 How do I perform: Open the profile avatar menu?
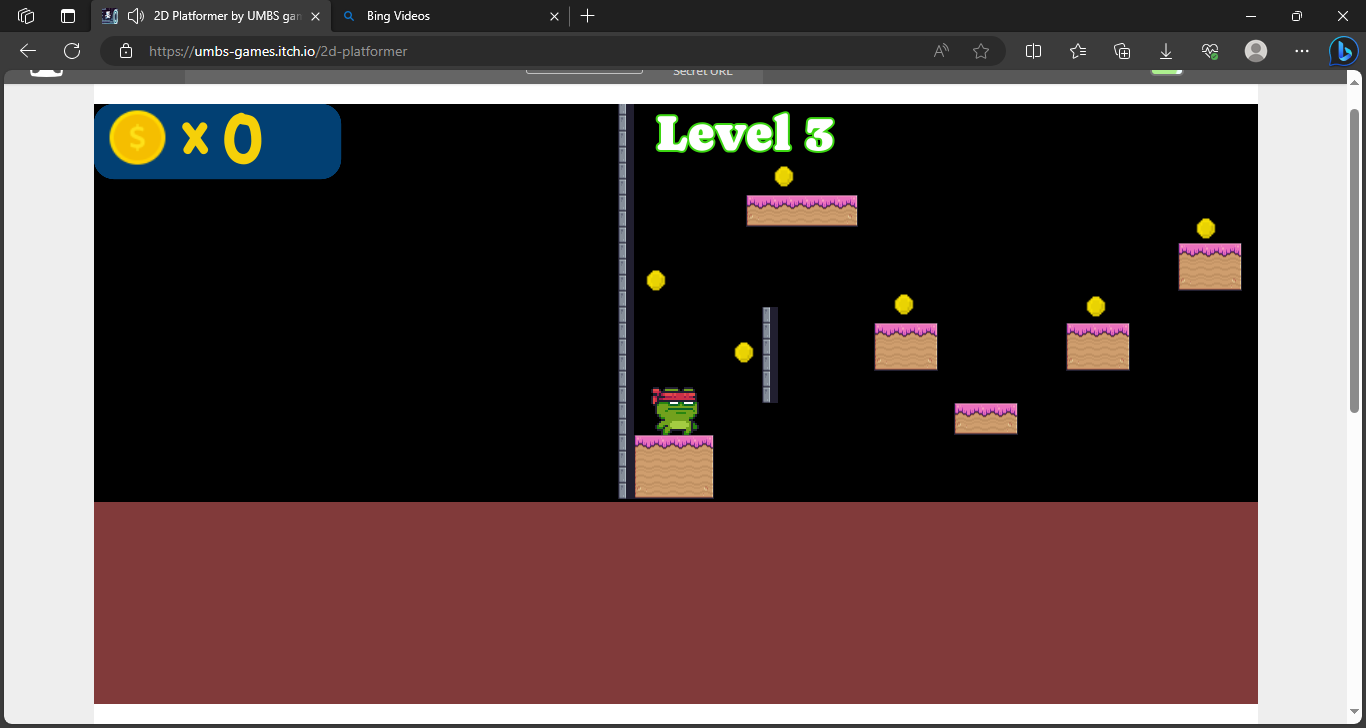pyautogui.click(x=1256, y=51)
